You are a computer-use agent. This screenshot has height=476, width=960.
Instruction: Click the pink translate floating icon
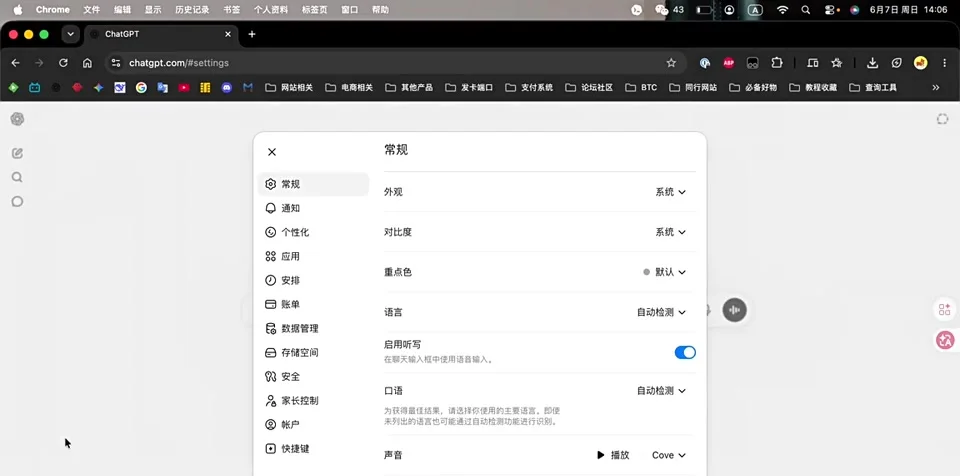(x=945, y=341)
